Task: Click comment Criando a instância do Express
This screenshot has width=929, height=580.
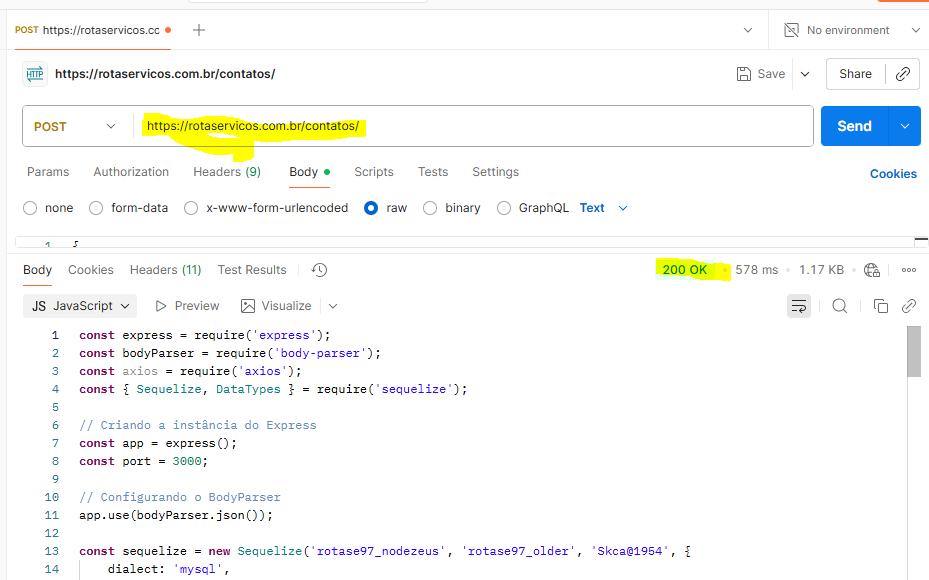Action: pyautogui.click(x=198, y=425)
